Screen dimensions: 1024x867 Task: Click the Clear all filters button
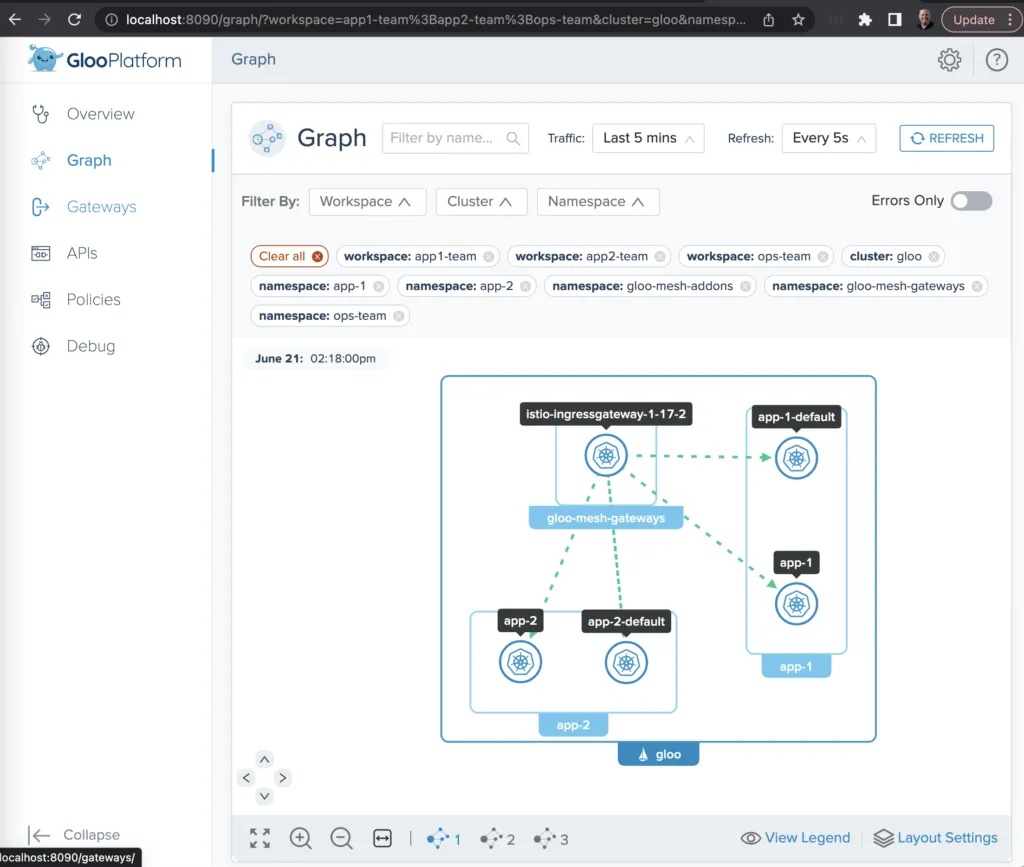(x=289, y=257)
